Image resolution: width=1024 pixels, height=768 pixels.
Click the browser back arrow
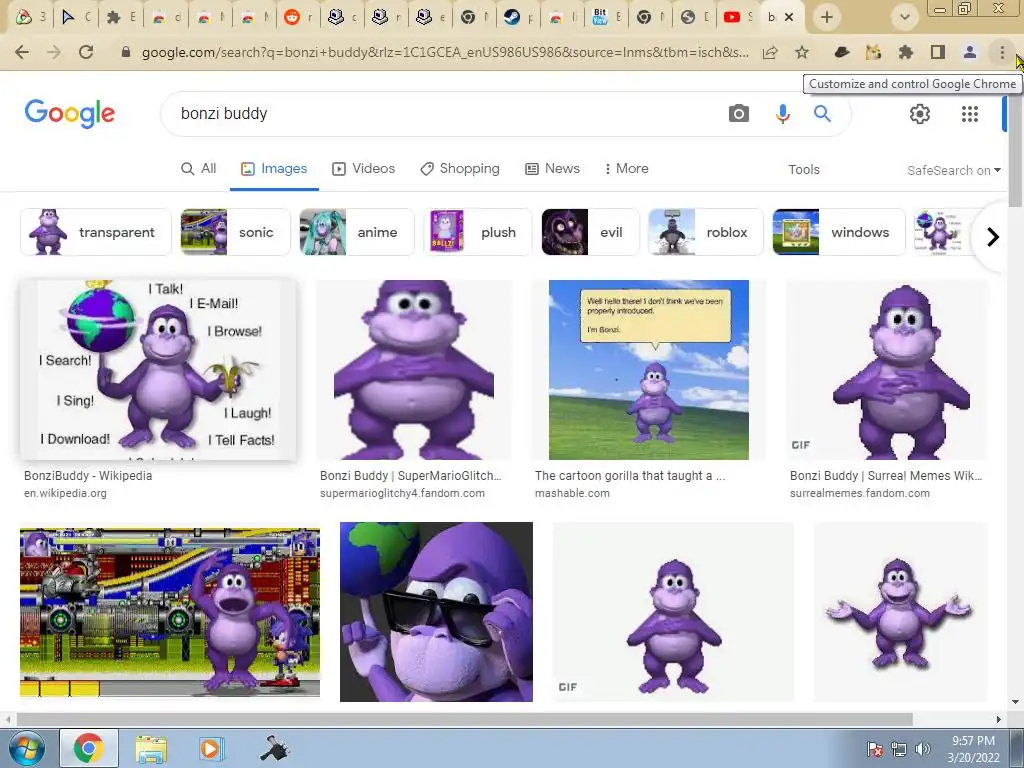[x=22, y=52]
